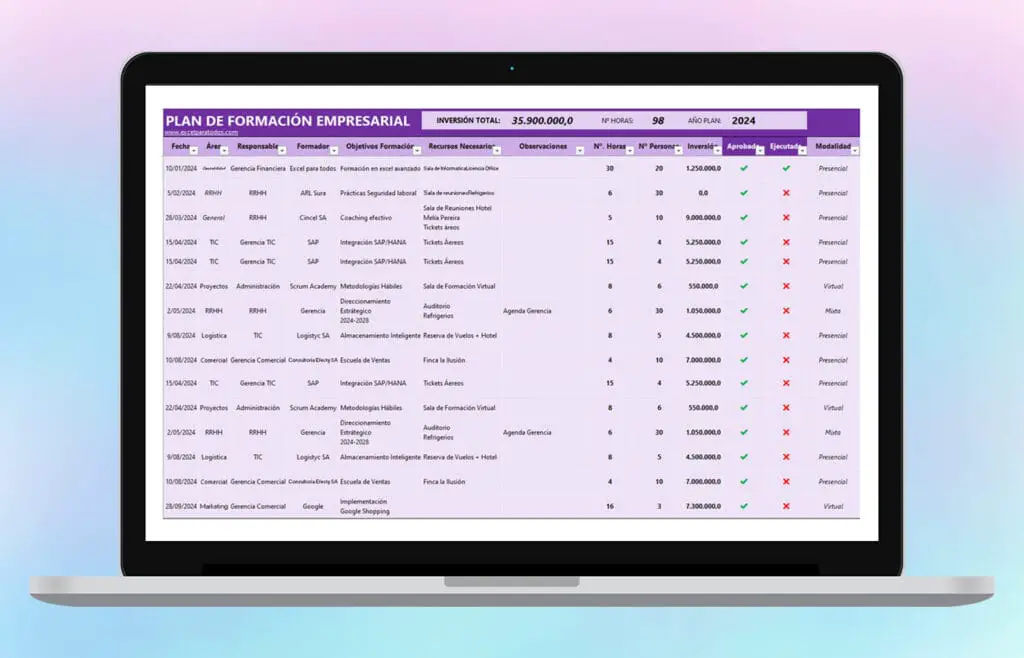
Task: Select the Año Plan 2024 value cell
Action: [743, 121]
